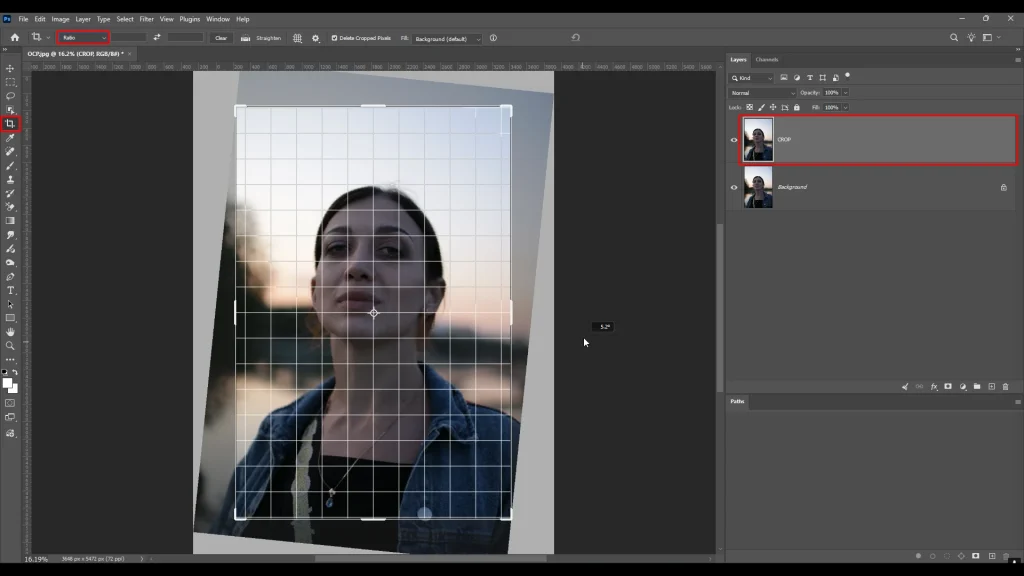Toggle Lock image pixels brush icon
Image resolution: width=1024 pixels, height=576 pixels.
pyautogui.click(x=761, y=107)
